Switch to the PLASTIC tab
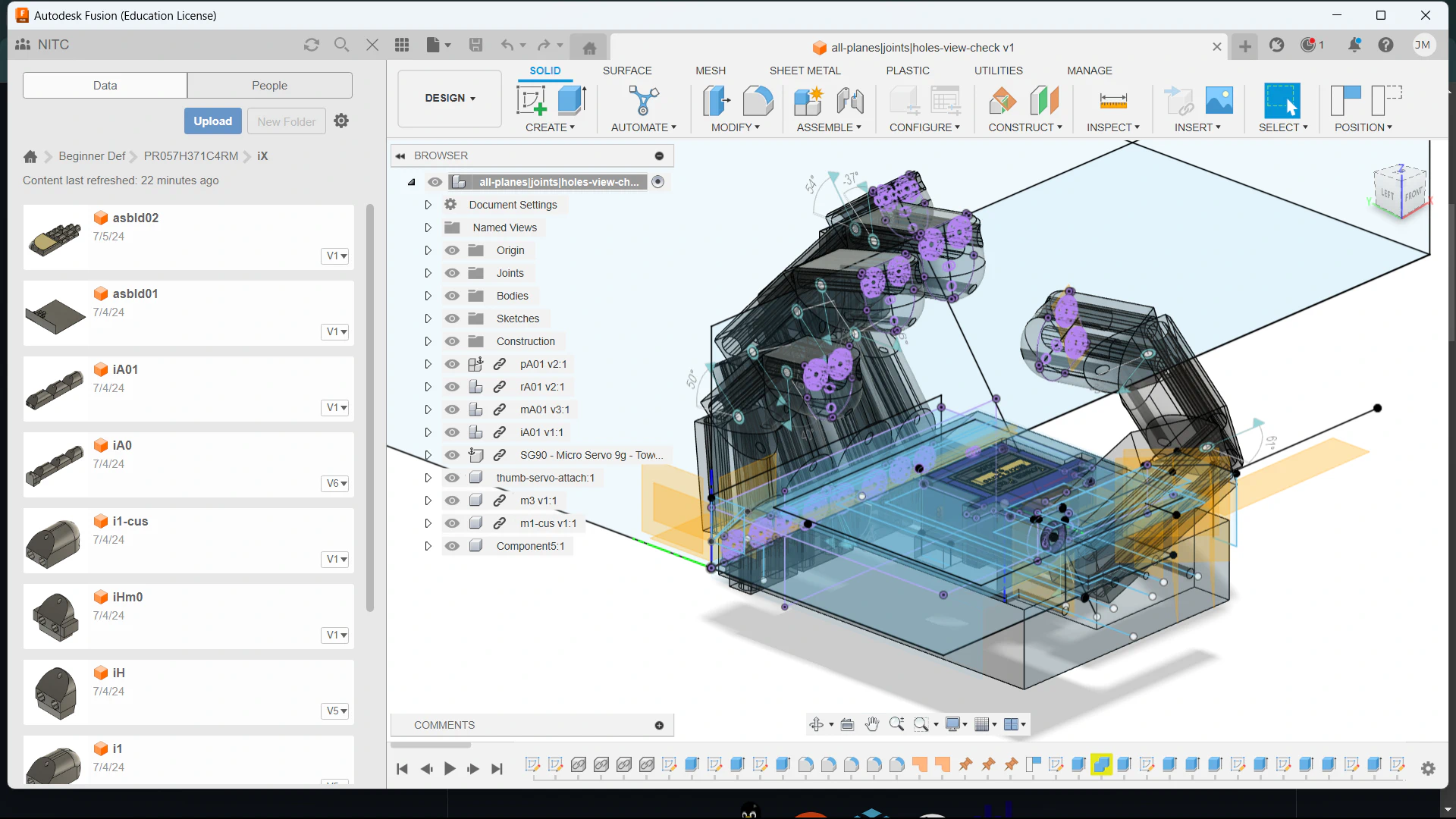Screen dimensions: 1456x819 [x=908, y=71]
